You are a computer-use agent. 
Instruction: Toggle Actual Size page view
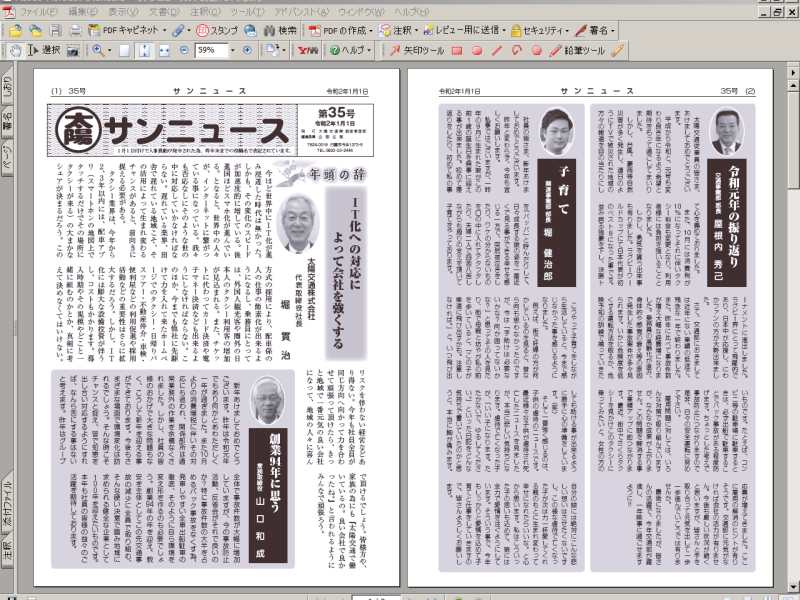click(x=124, y=50)
